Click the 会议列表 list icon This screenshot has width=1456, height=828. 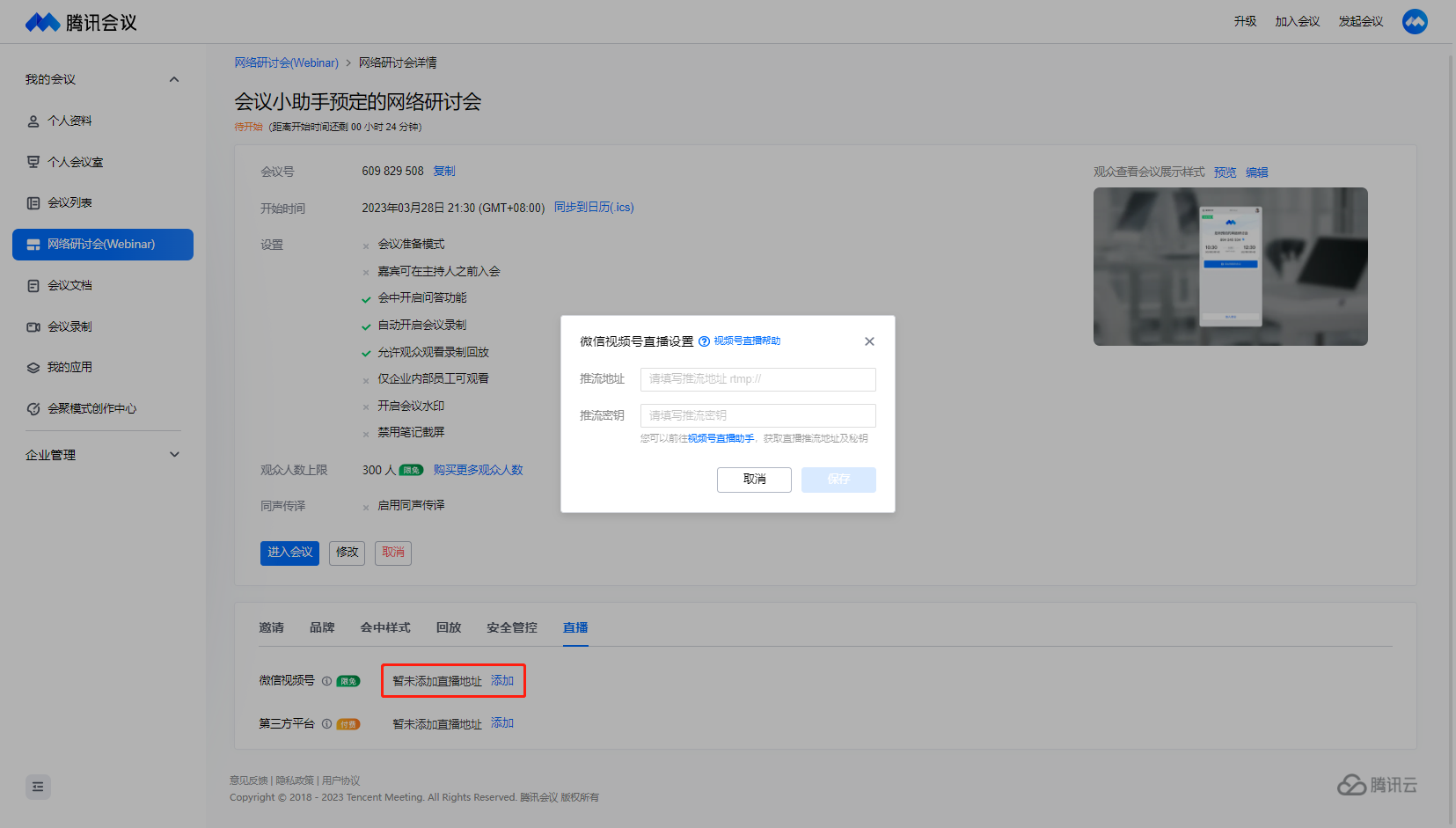(x=33, y=203)
